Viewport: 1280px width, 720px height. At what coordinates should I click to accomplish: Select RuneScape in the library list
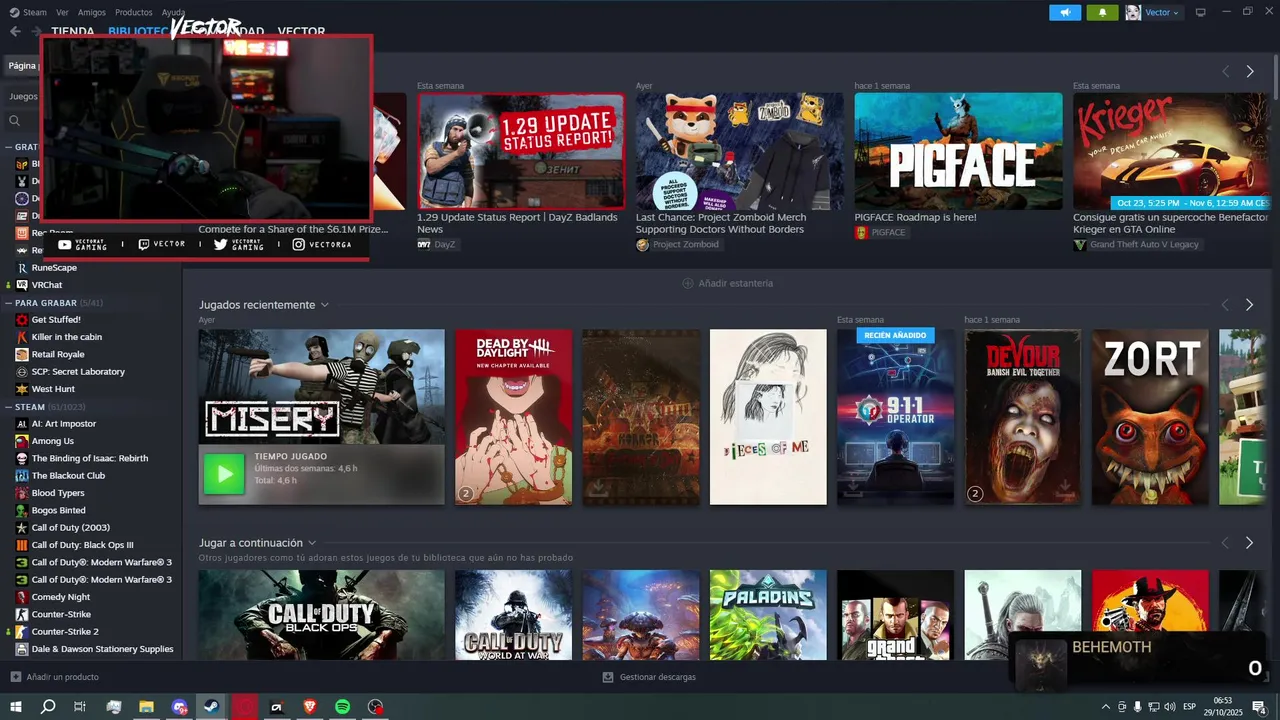coord(54,268)
